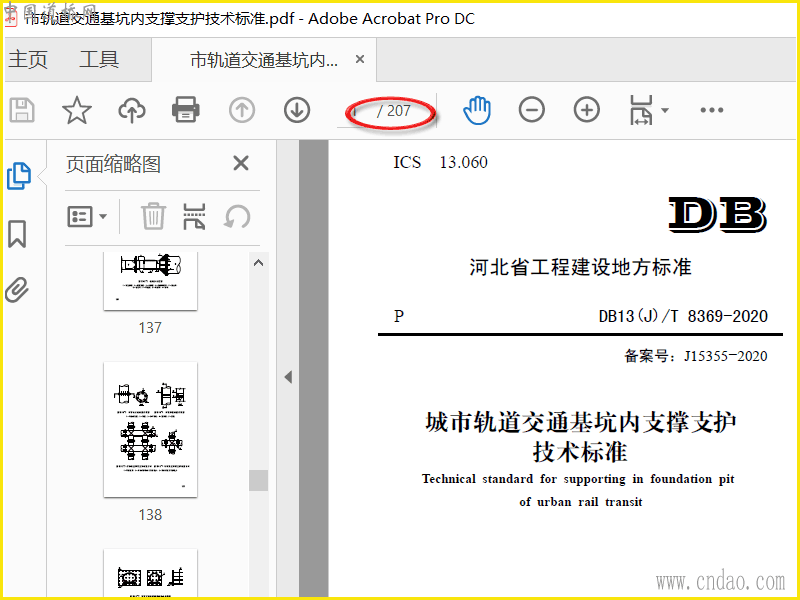Collapse the navigation pane with left arrow

click(x=288, y=377)
